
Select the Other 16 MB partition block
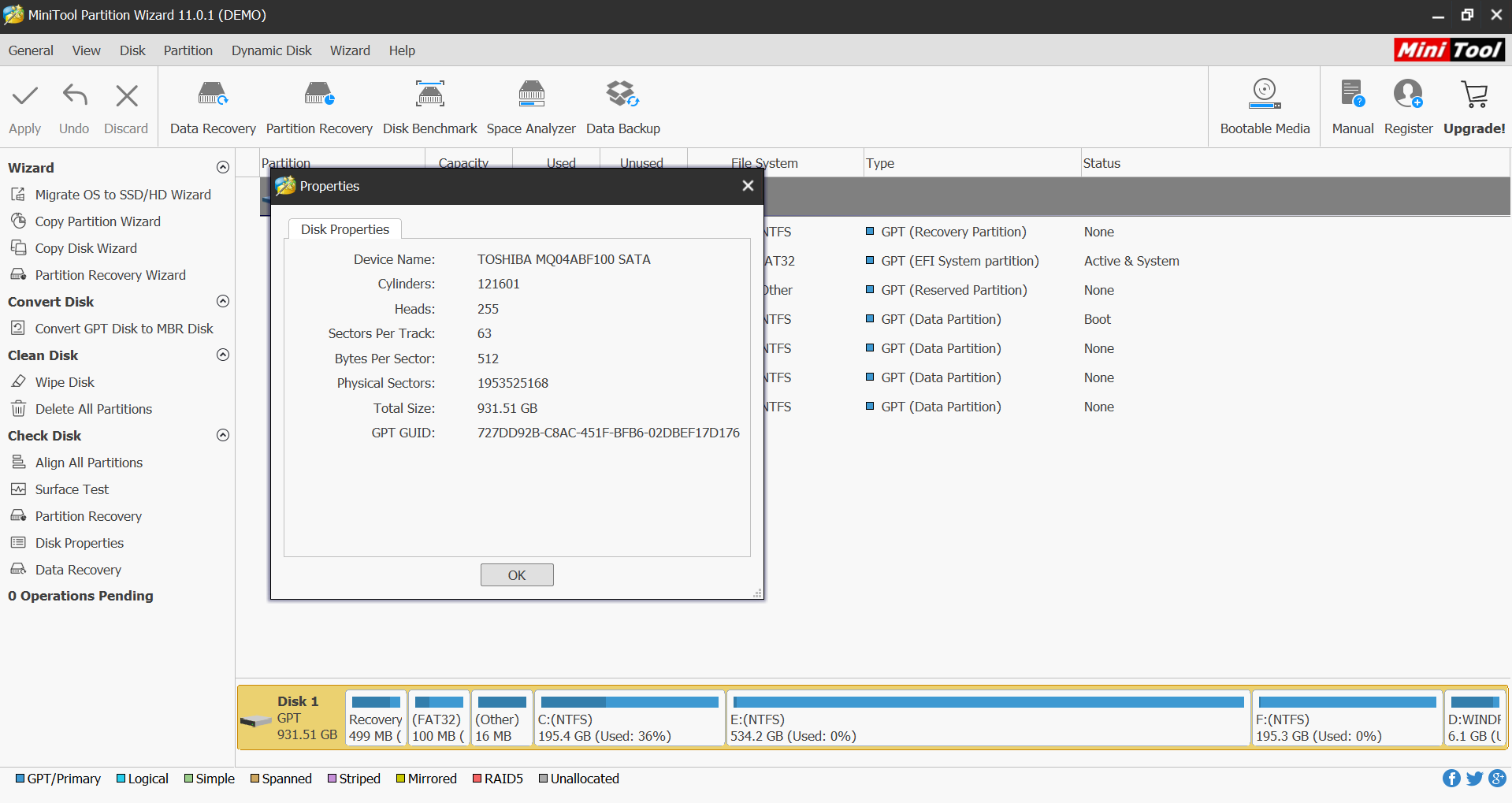click(x=502, y=718)
